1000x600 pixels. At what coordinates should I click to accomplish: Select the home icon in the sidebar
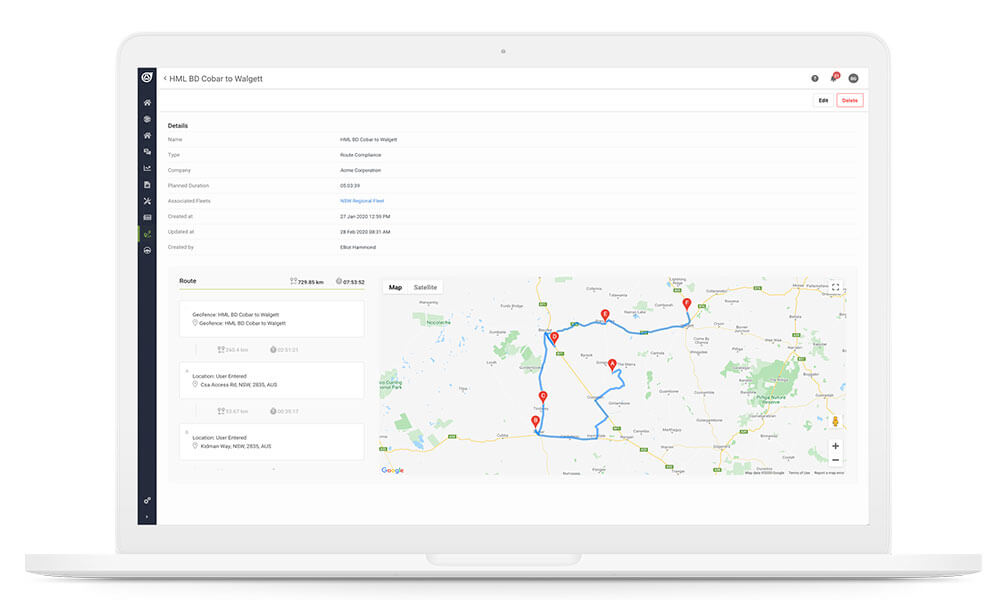coord(146,102)
